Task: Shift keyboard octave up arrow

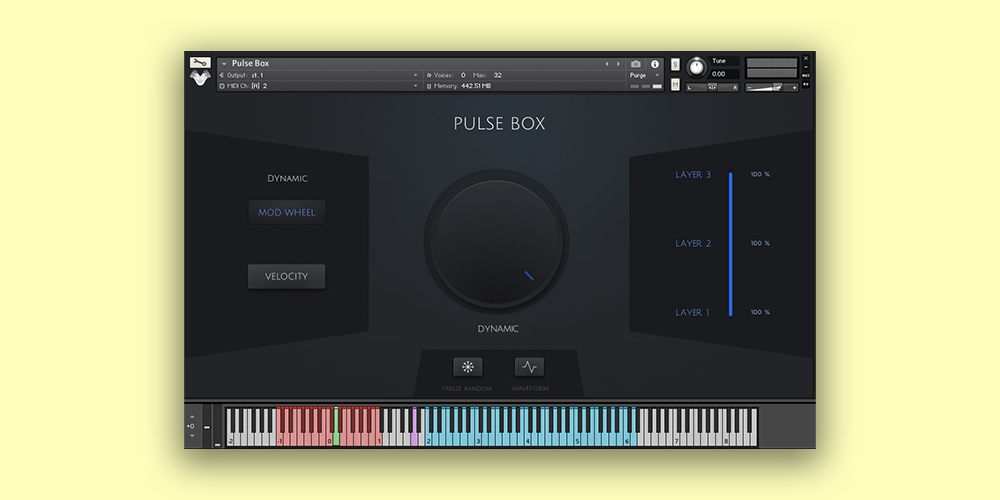Action: (x=191, y=416)
